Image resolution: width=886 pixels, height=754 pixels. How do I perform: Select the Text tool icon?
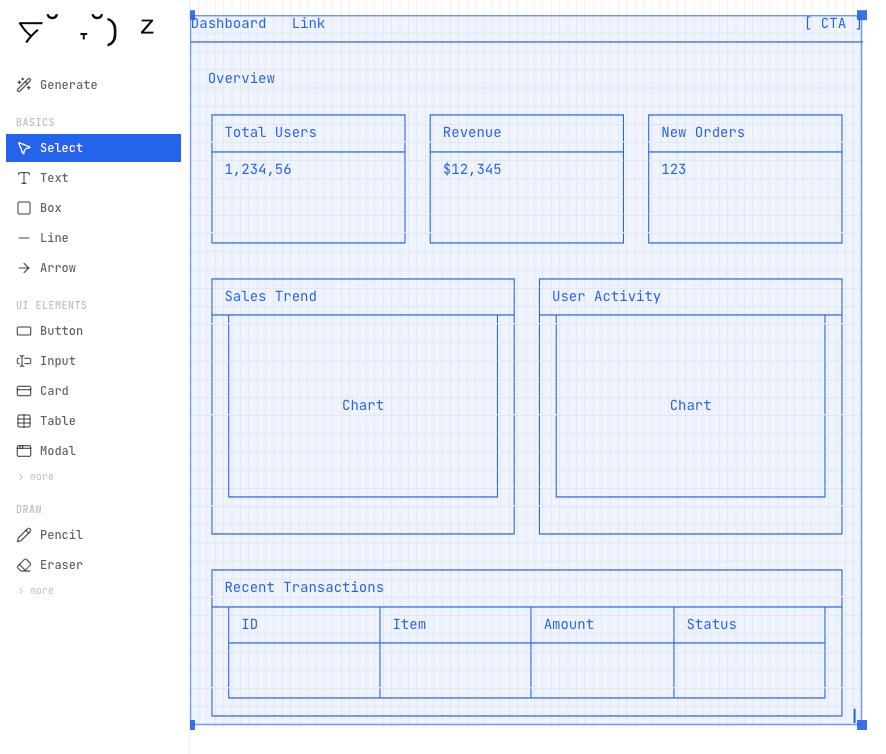[24, 178]
